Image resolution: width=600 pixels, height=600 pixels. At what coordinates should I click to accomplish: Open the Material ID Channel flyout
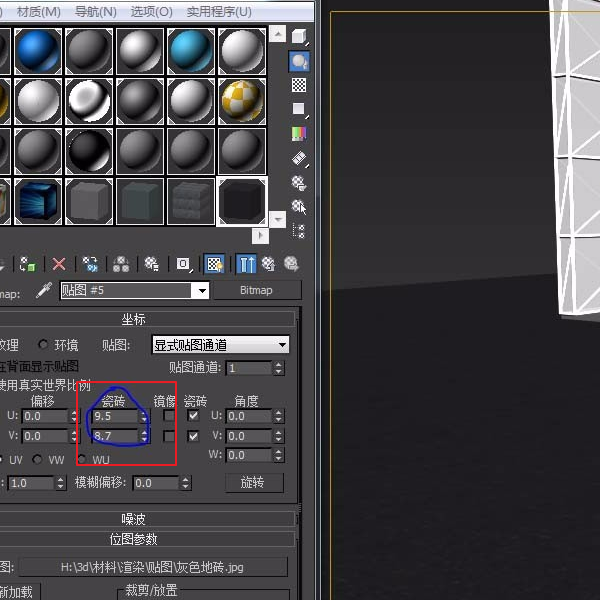tap(184, 264)
